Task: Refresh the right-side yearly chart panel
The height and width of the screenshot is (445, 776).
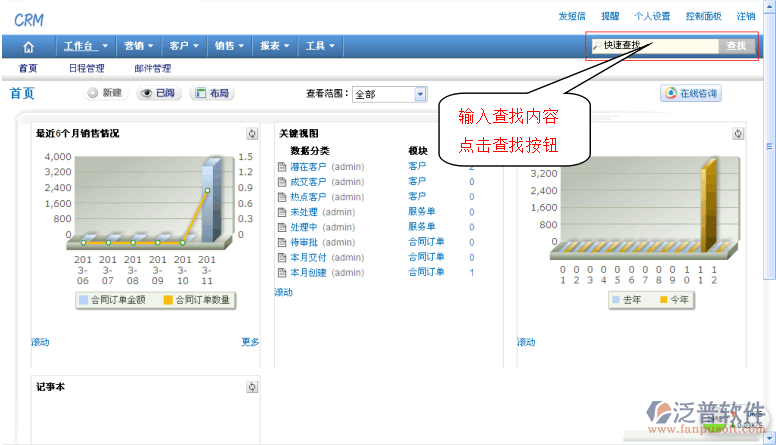Action: [x=738, y=134]
